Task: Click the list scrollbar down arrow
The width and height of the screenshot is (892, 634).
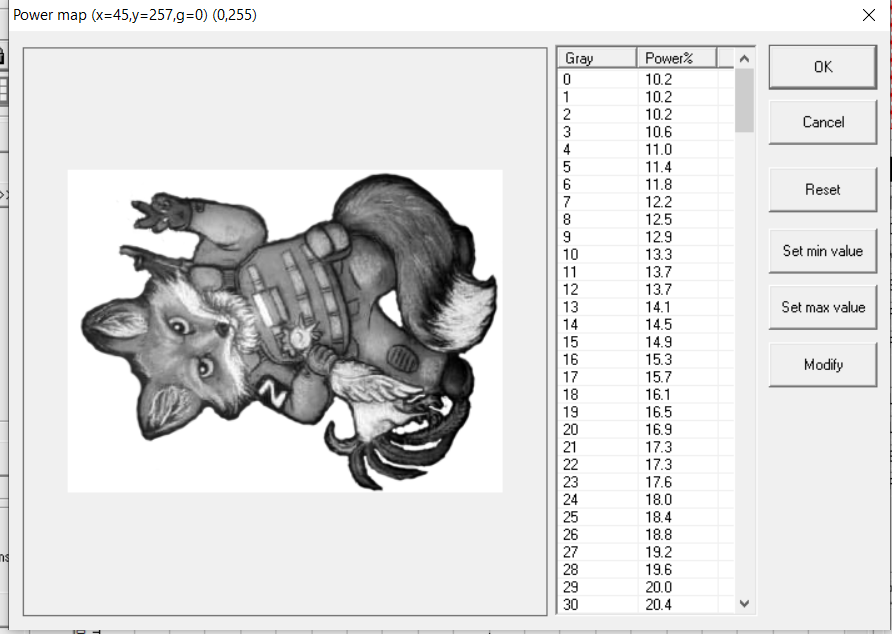Action: pos(744,603)
